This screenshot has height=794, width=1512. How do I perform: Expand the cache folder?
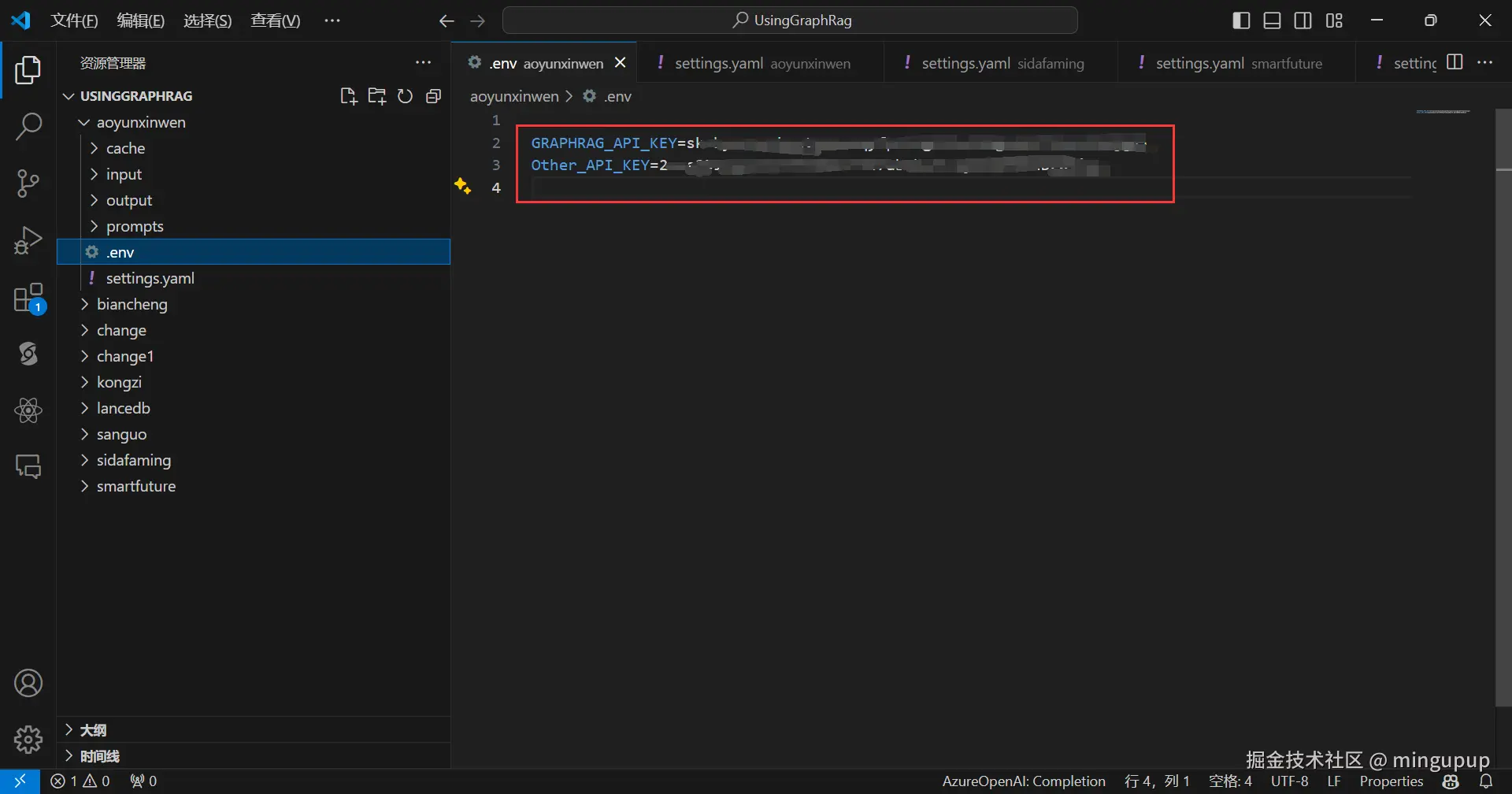(94, 149)
